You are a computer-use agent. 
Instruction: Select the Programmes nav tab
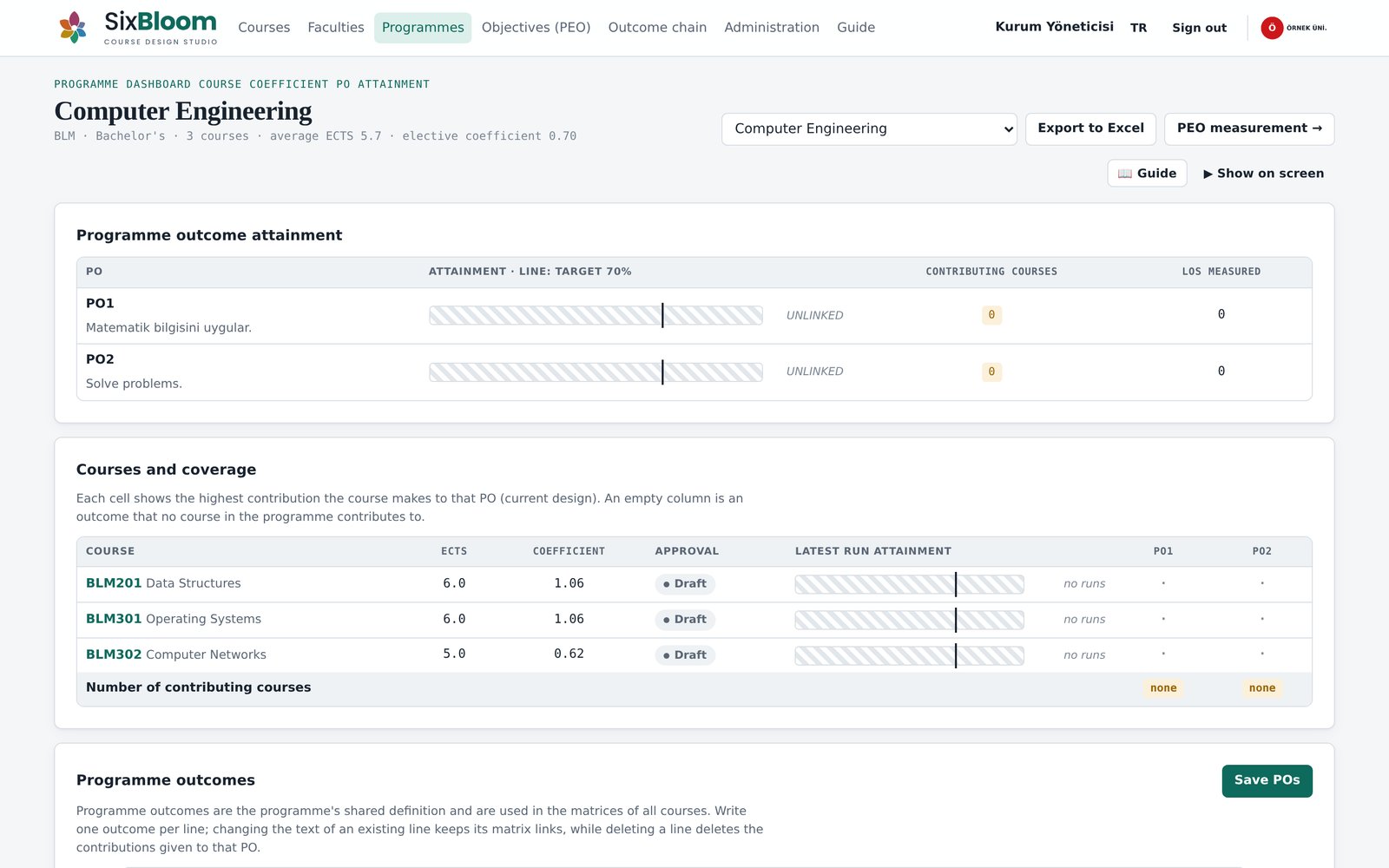pyautogui.click(x=423, y=28)
